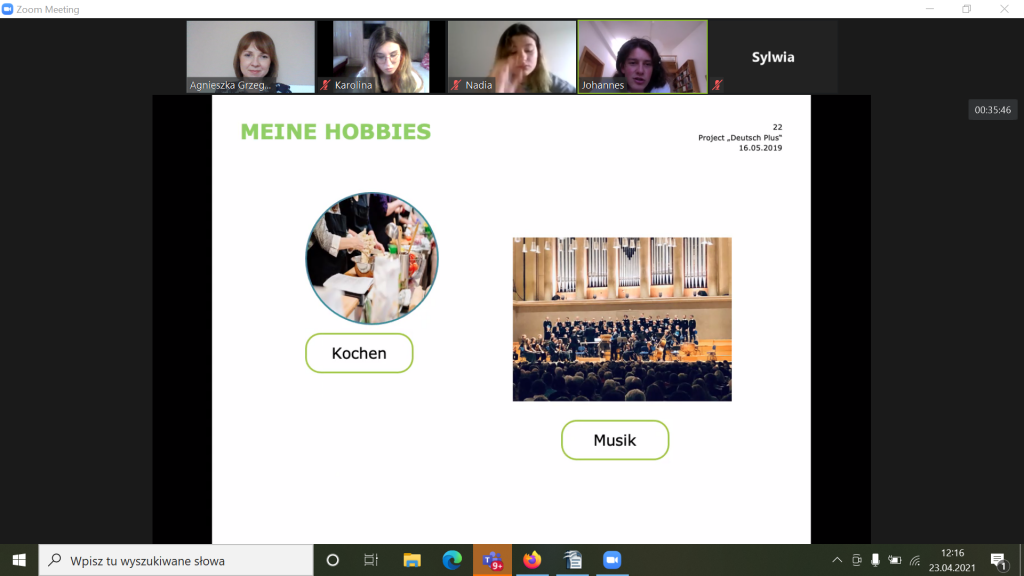Click the Musik label on slide
The width and height of the screenshot is (1024, 576).
[615, 440]
